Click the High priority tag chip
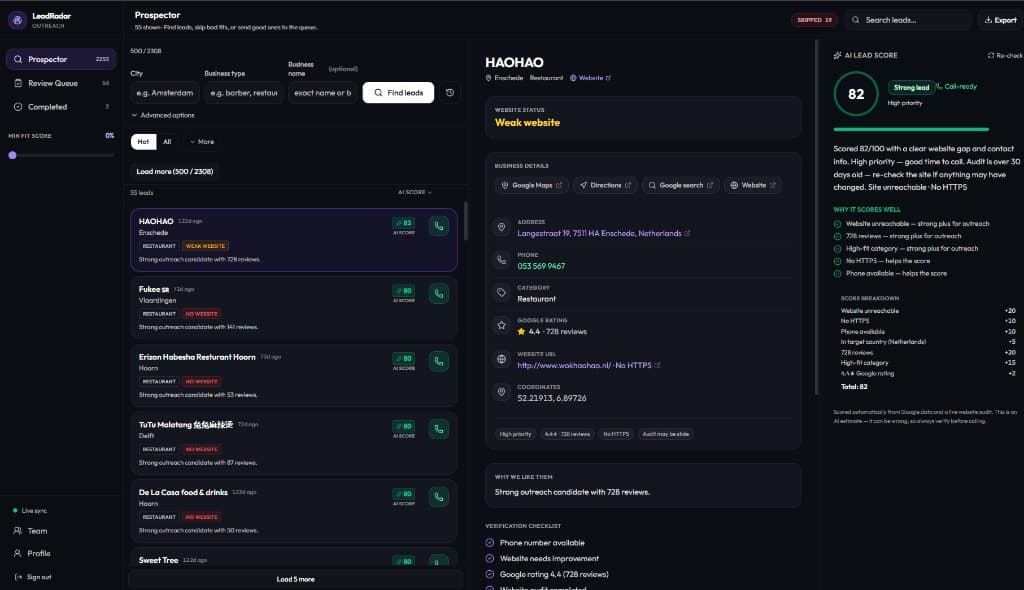The height and width of the screenshot is (590, 1024). coord(515,434)
